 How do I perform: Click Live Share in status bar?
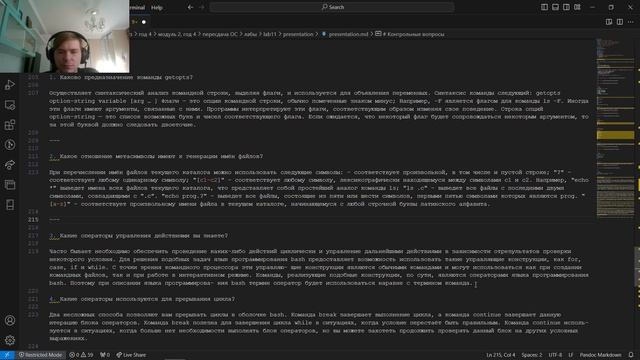pyautogui.click(x=131, y=355)
